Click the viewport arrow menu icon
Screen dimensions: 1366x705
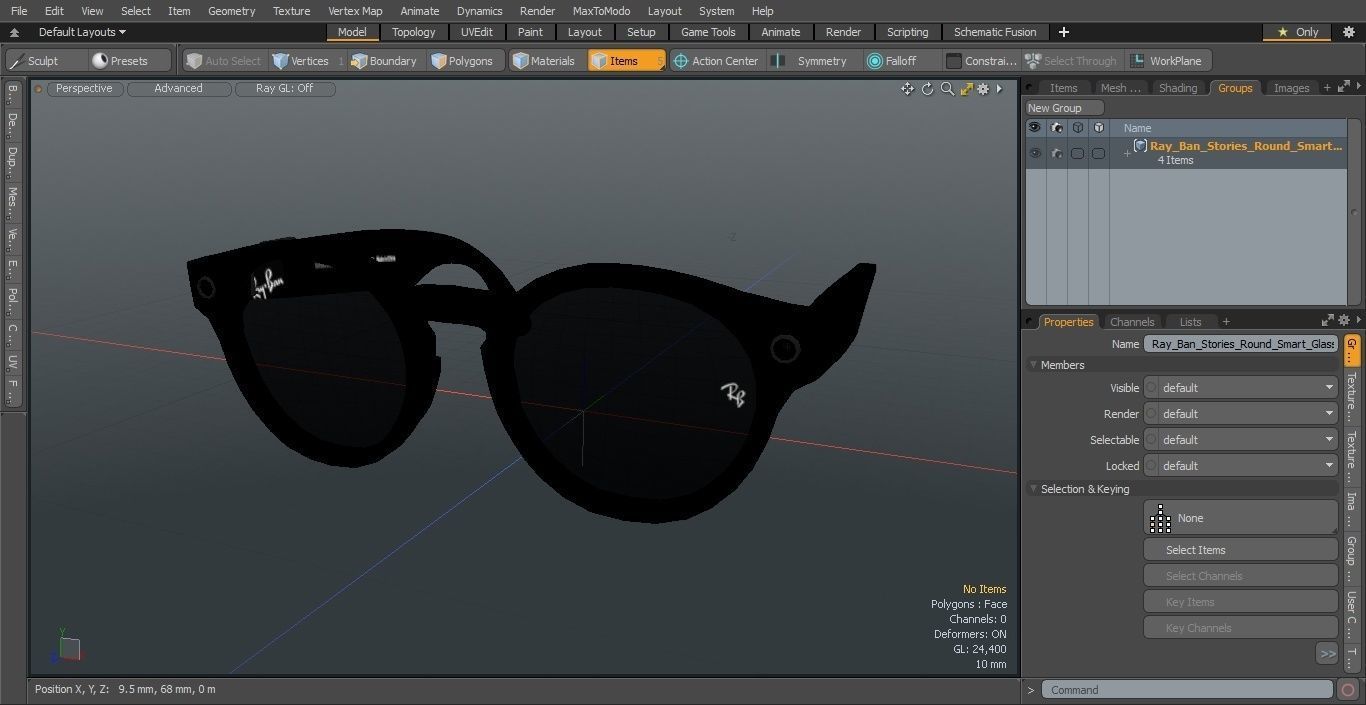pyautogui.click(x=999, y=89)
